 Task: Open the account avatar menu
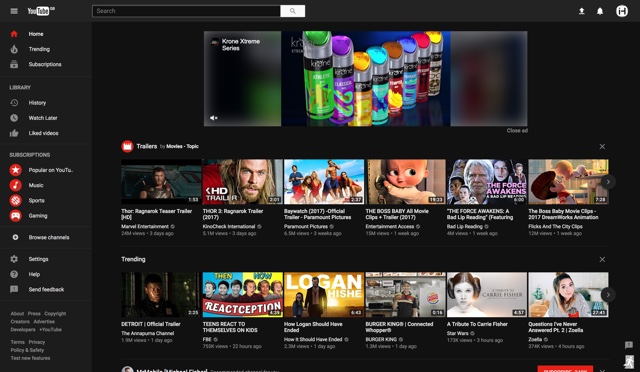coord(622,11)
